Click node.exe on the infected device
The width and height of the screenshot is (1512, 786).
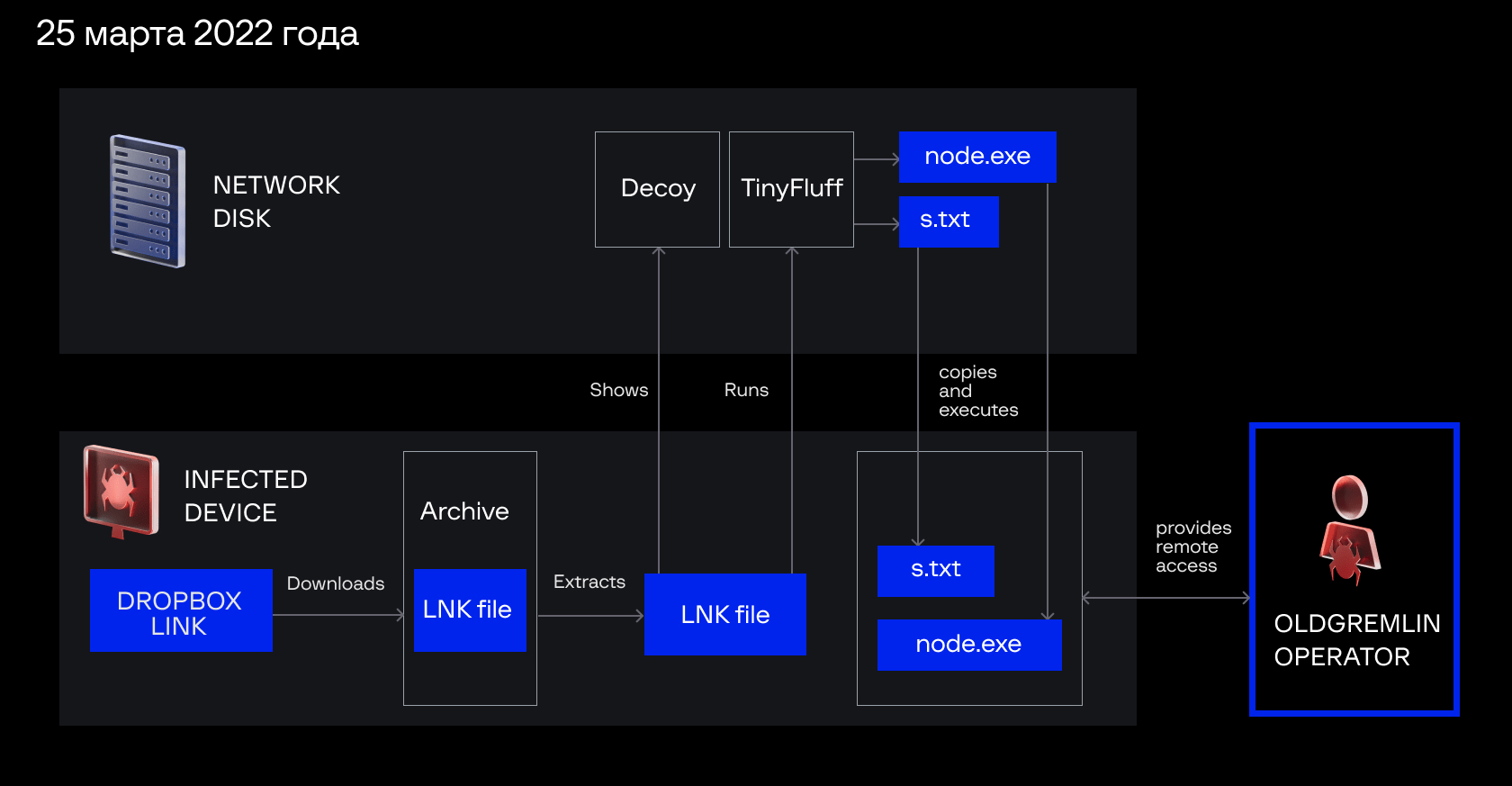(x=968, y=645)
